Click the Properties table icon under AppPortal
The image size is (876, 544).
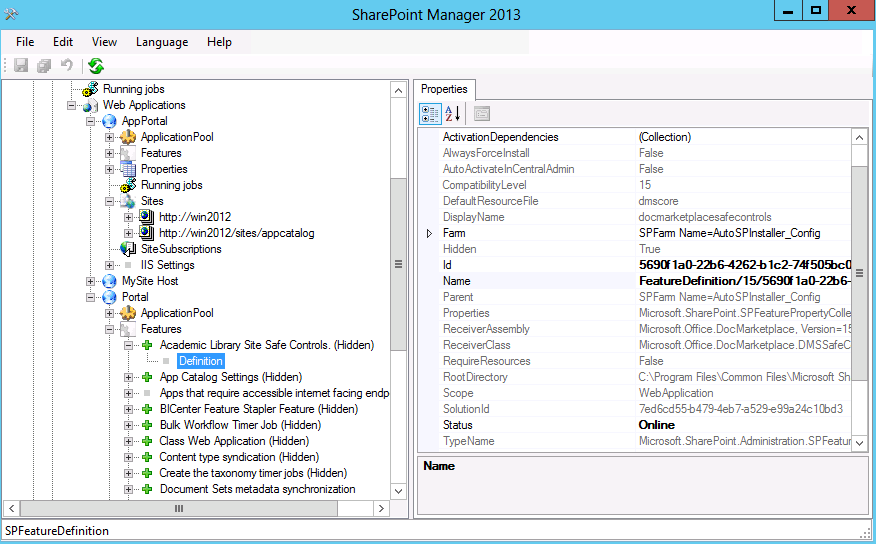point(128,169)
